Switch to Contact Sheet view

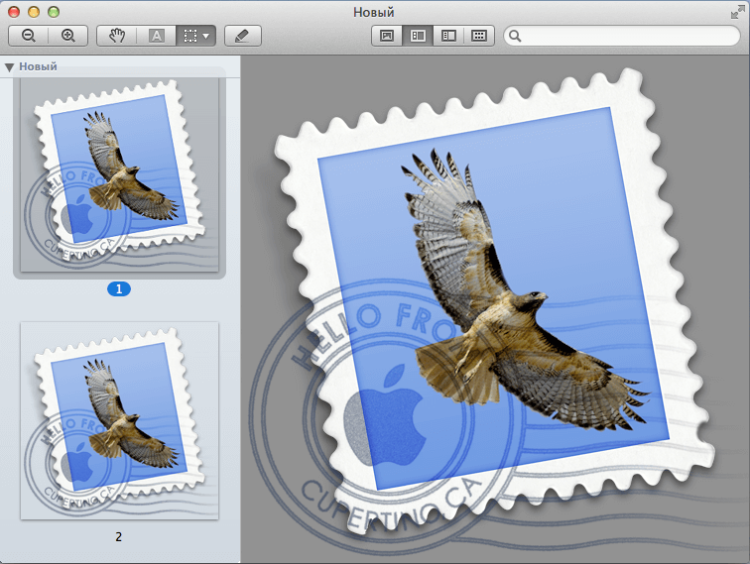pos(479,36)
